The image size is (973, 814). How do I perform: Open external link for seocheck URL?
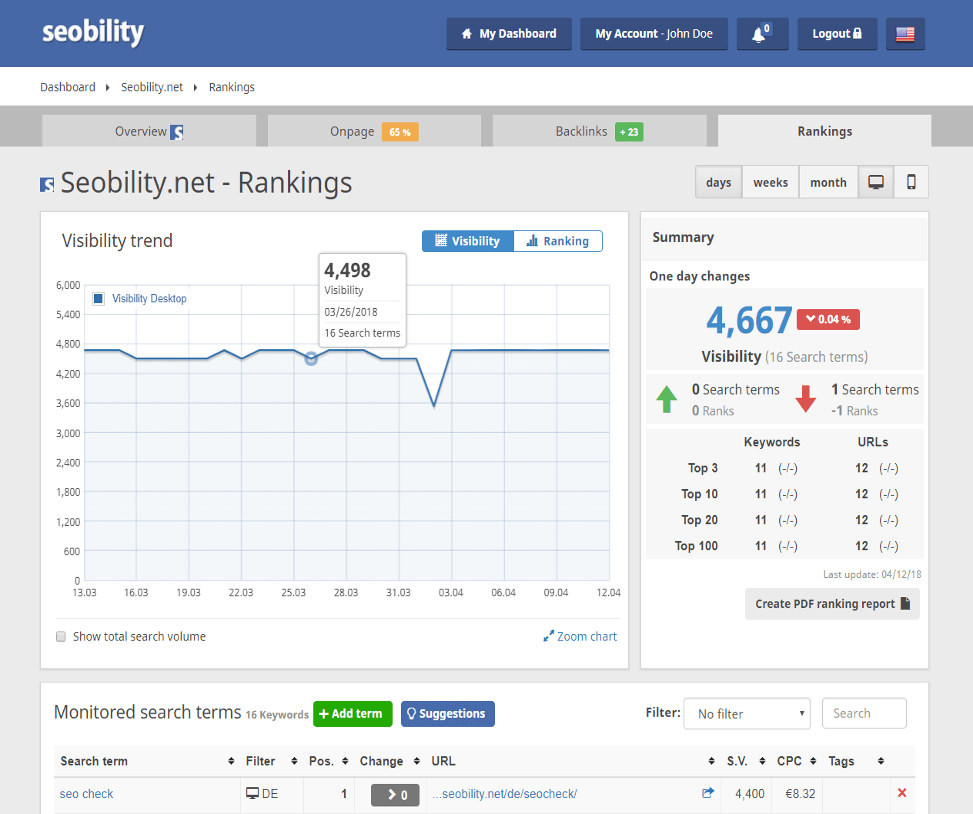[x=707, y=793]
